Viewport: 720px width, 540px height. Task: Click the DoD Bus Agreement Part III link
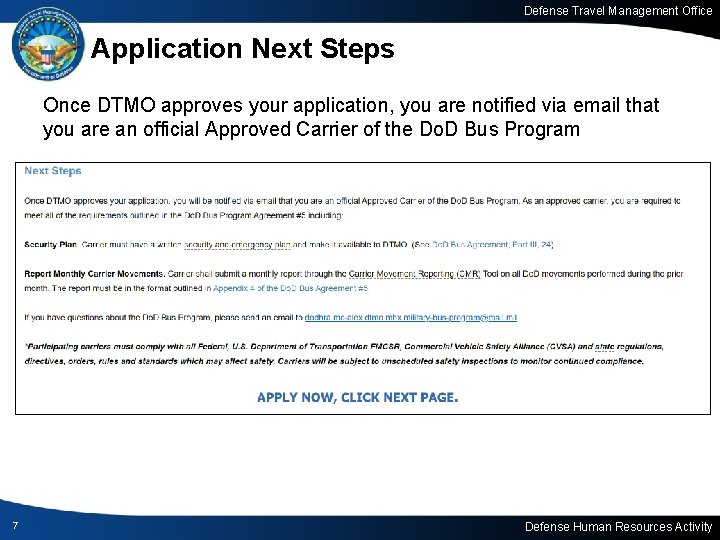coord(492,245)
